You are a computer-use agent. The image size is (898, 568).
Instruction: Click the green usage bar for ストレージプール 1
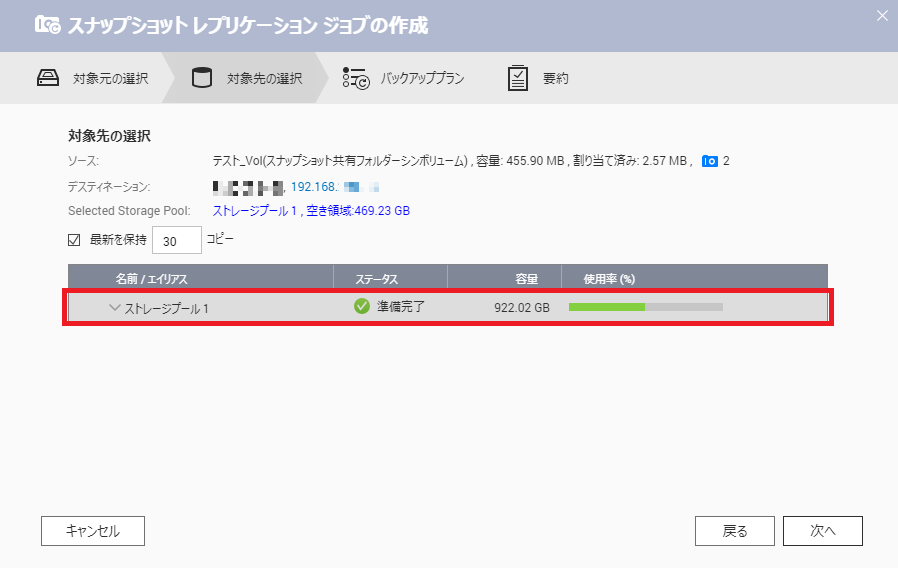(x=607, y=307)
